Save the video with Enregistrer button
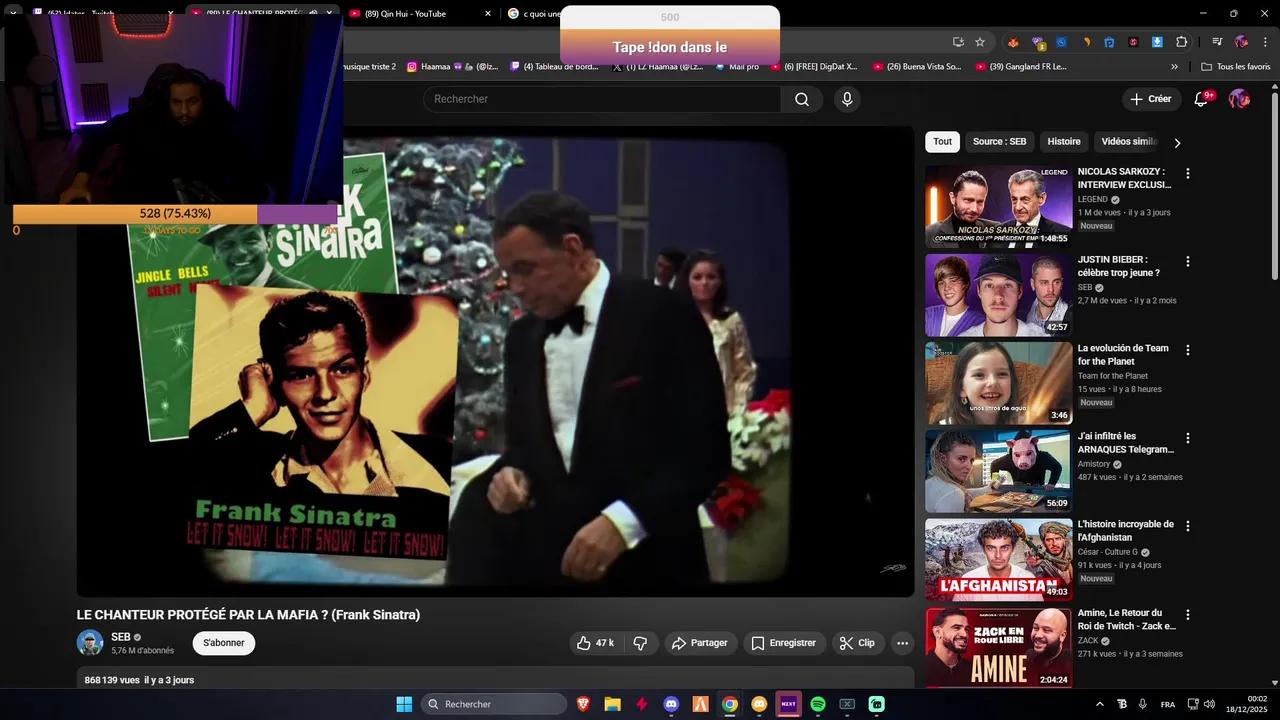Screen dimensions: 1280x720 784,643
